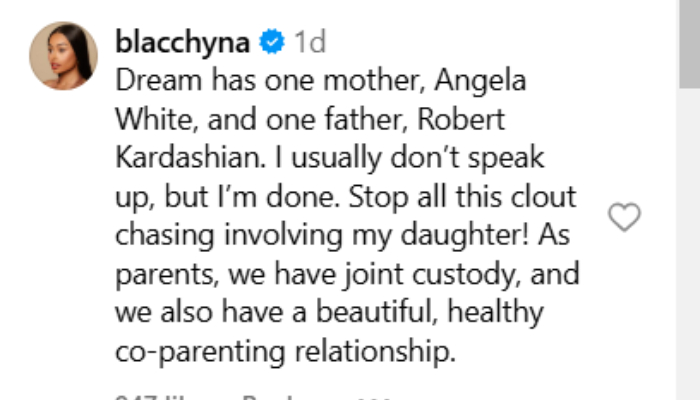This screenshot has height=400, width=700.
Task: Open the blacchyna username link
Action: pyautogui.click(x=185, y=43)
